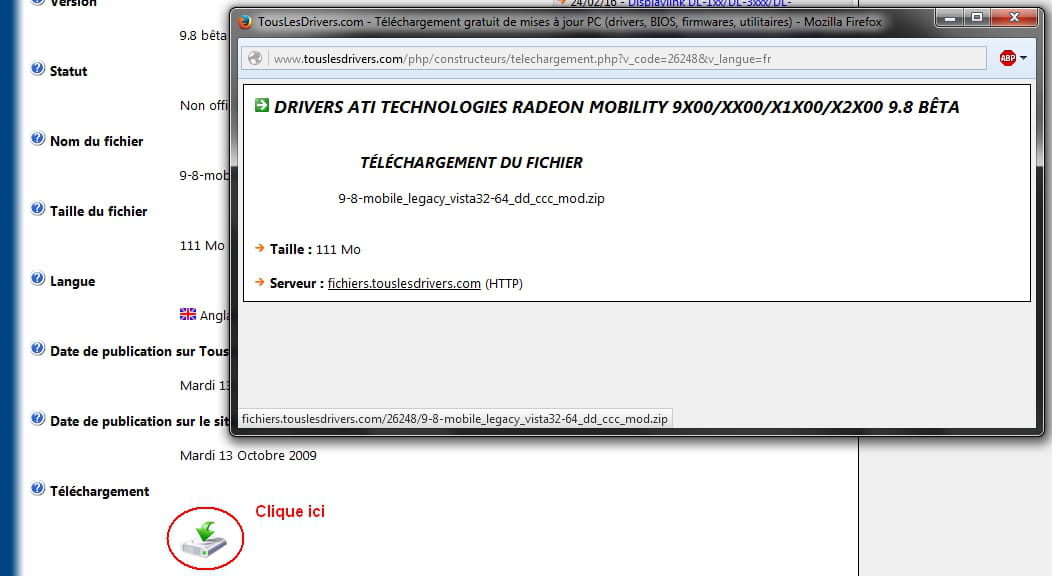Click the 'Téléchargement' label

click(x=99, y=492)
